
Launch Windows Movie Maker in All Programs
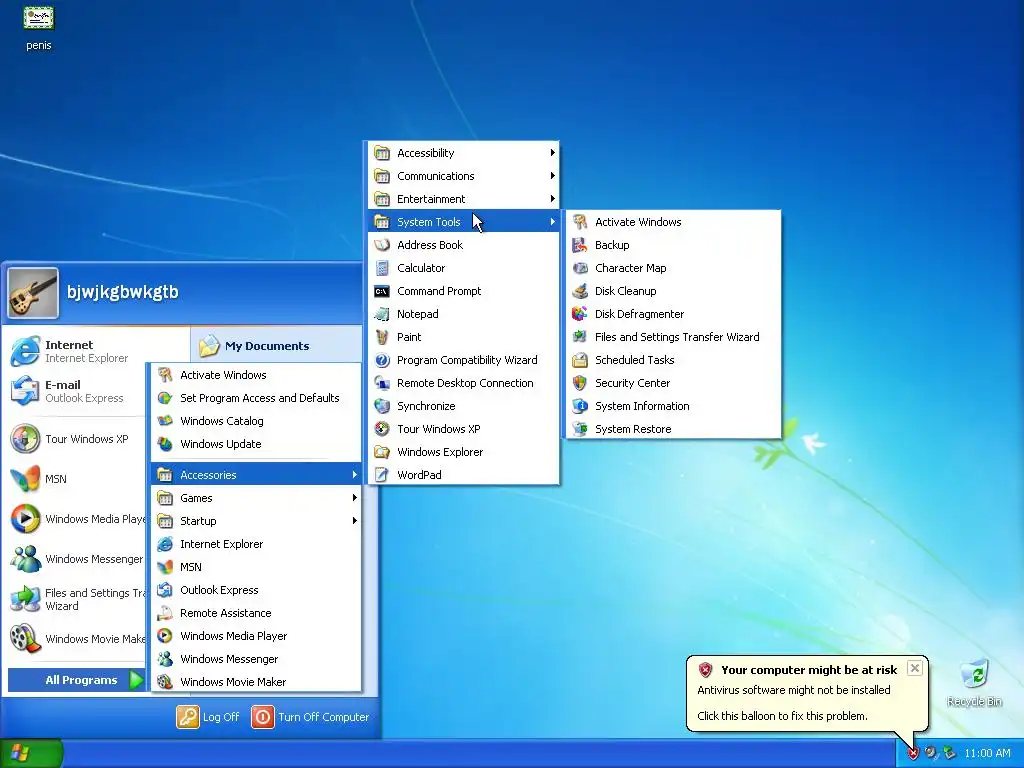coord(256,682)
